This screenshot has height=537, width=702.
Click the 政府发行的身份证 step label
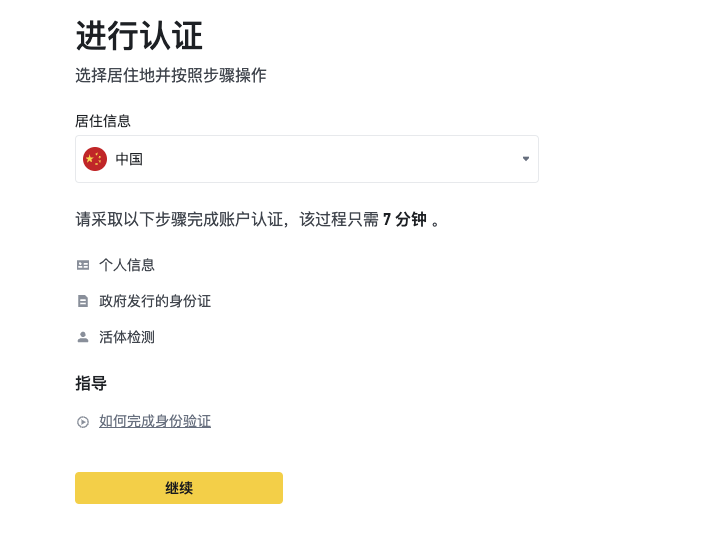[155, 301]
